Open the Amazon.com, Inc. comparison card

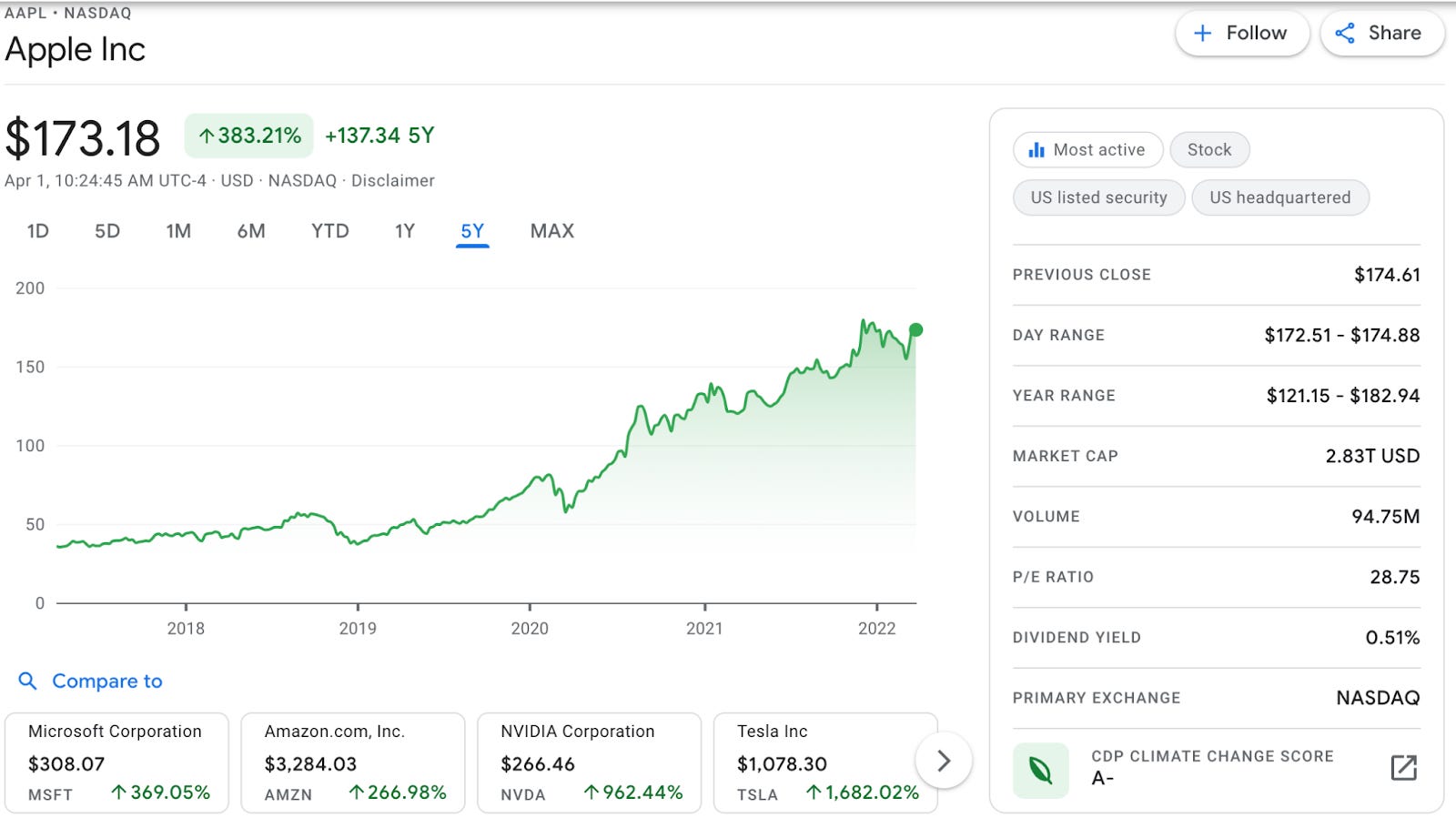pyautogui.click(x=353, y=762)
